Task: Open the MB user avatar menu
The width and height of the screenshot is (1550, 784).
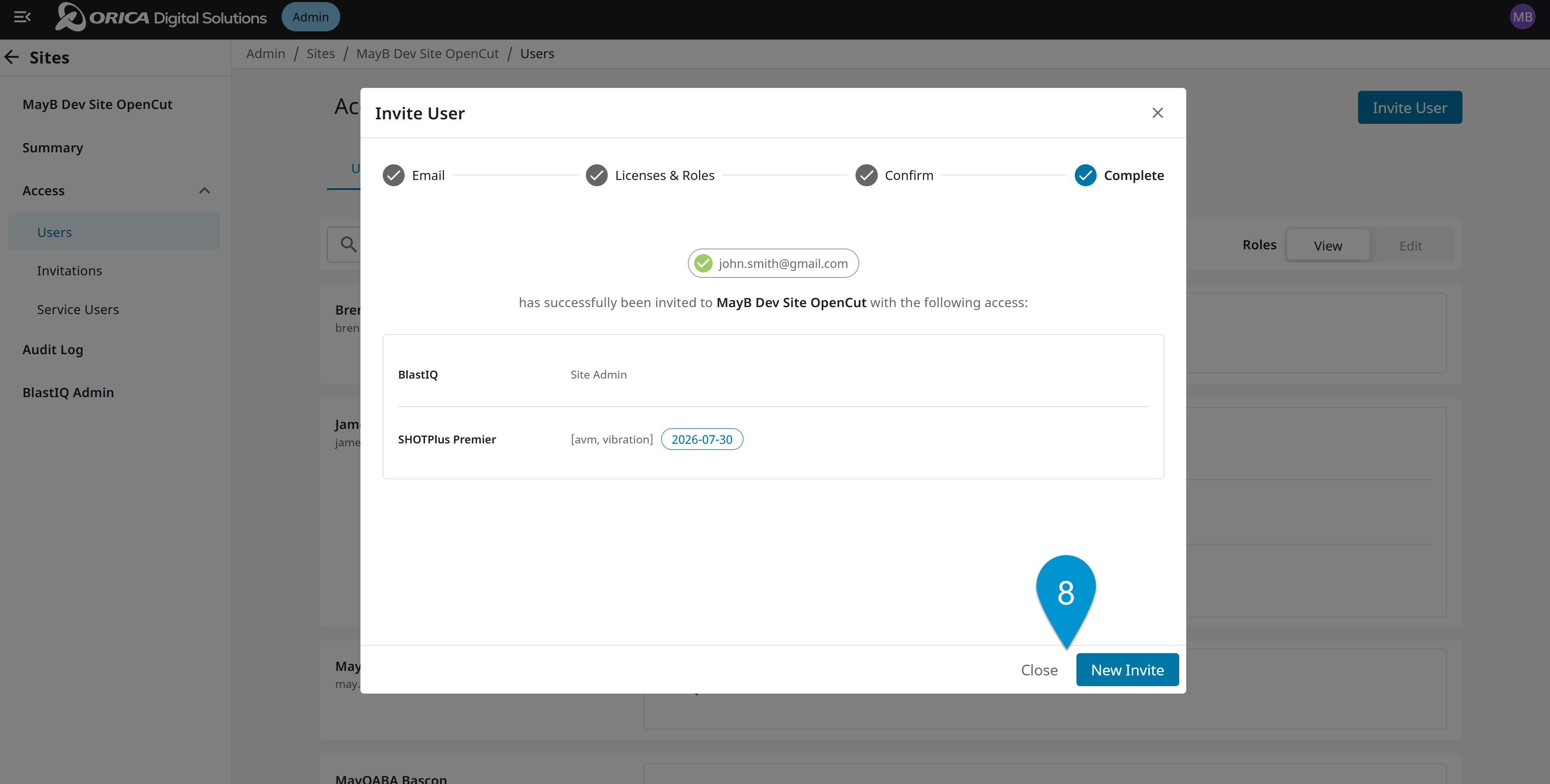Action: click(x=1522, y=17)
